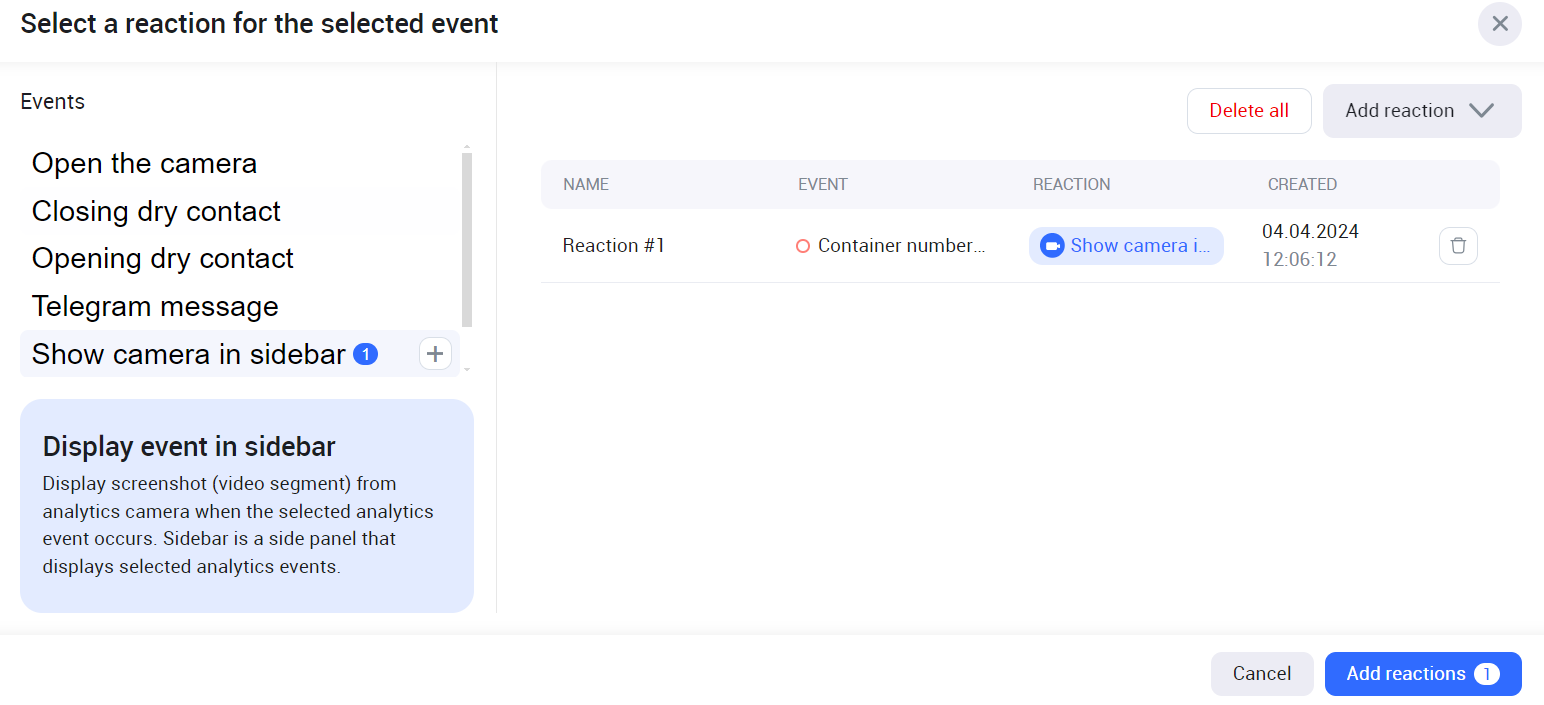1544x705 pixels.
Task: Select Open the camera event
Action: 144,164
